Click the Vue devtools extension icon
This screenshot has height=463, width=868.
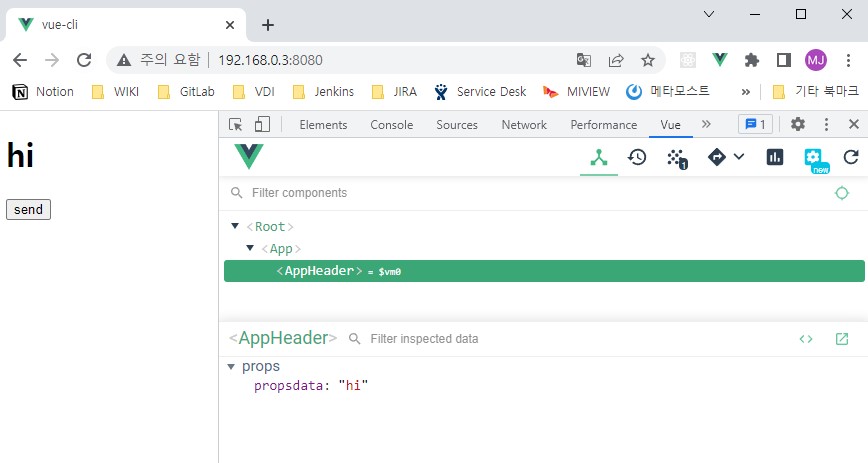(x=720, y=59)
